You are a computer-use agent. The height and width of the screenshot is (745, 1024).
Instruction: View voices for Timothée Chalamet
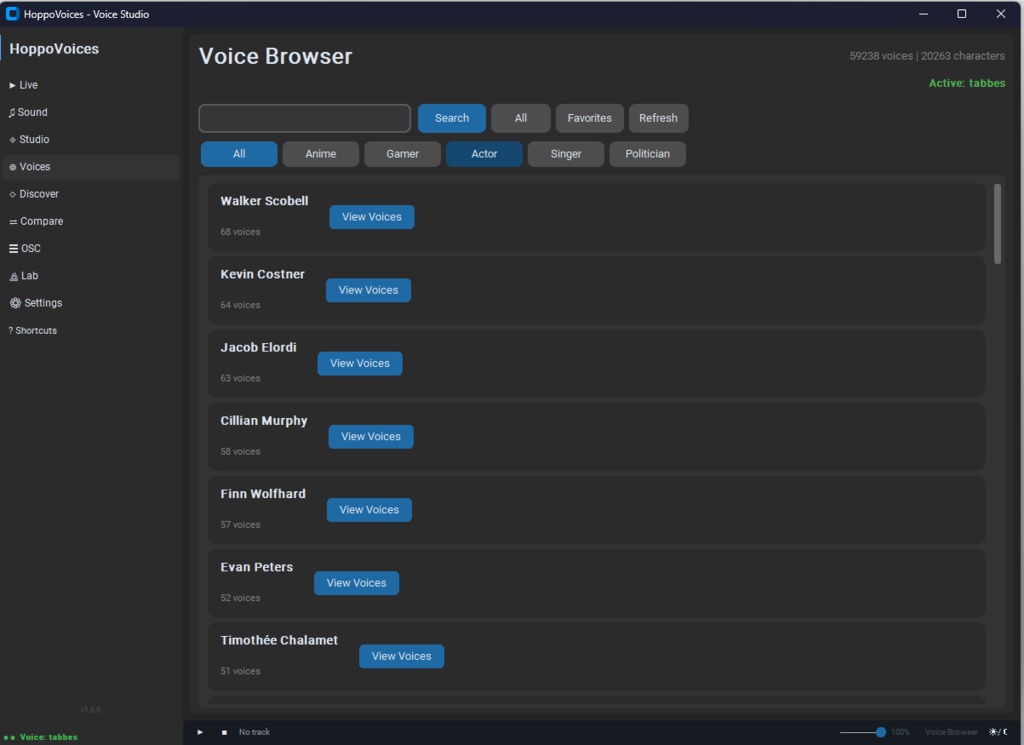(402, 656)
